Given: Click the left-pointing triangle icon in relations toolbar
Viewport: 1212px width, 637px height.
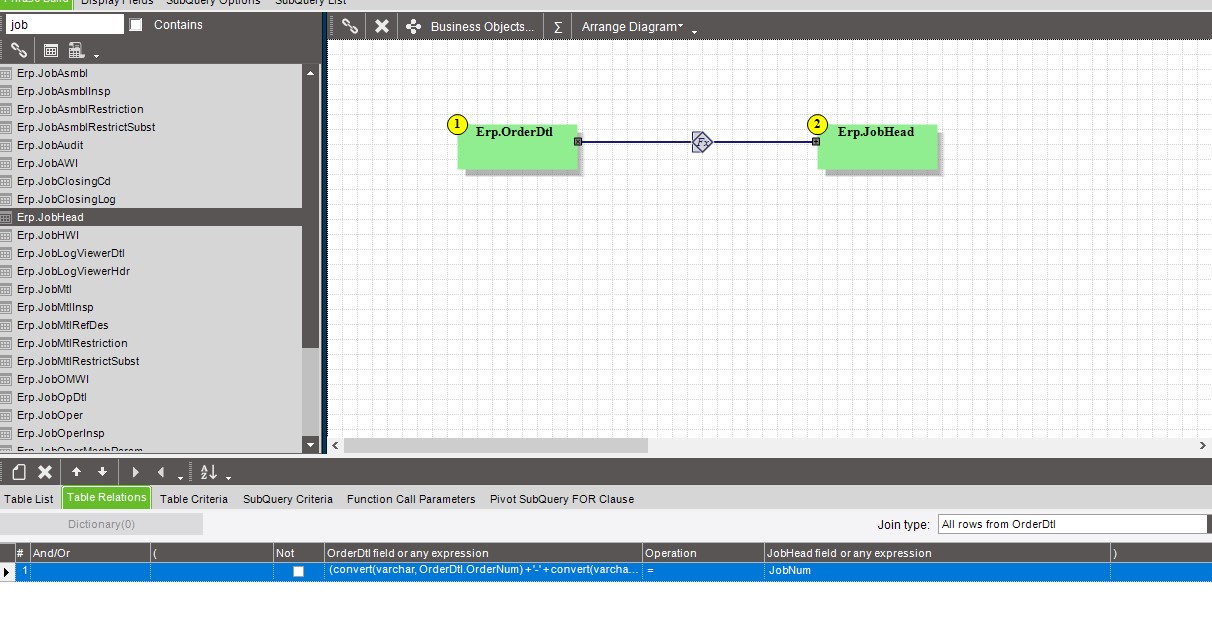Looking at the screenshot, I should (x=161, y=472).
